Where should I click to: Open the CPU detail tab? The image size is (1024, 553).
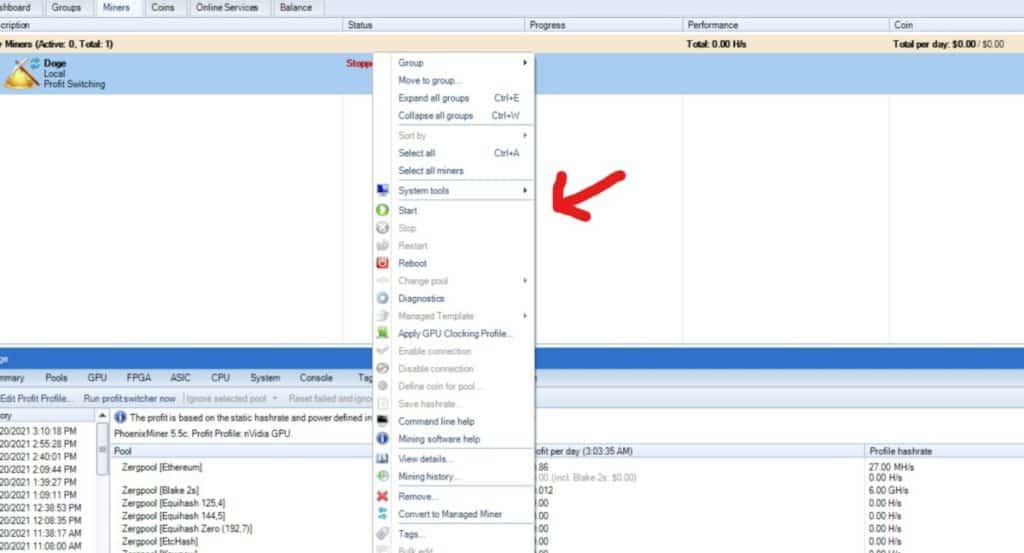coord(220,378)
